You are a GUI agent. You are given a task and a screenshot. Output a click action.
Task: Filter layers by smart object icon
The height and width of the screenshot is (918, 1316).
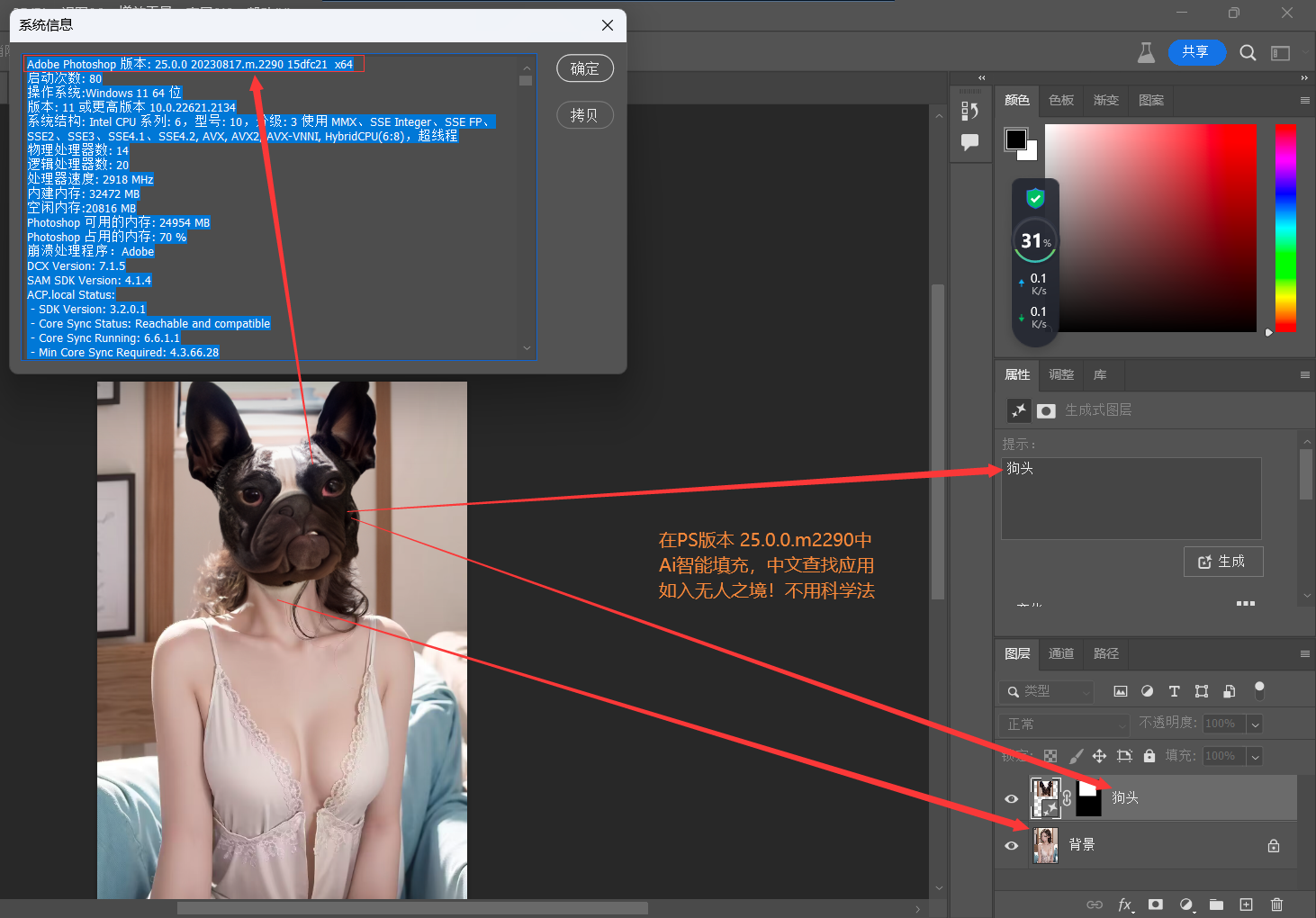1229,691
